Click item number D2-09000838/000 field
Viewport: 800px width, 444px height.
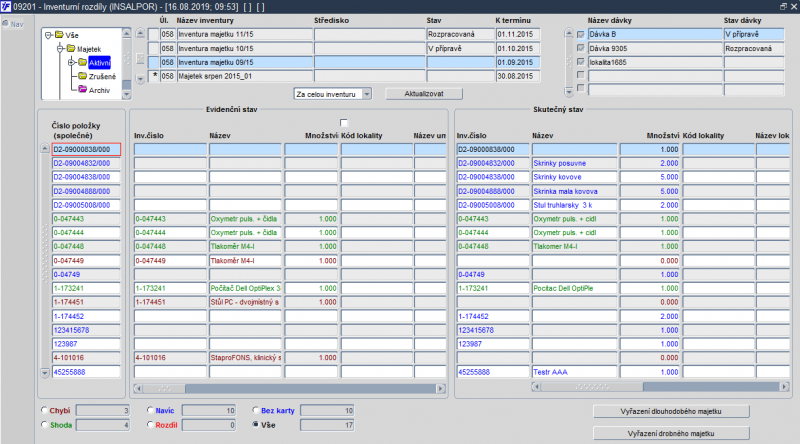pyautogui.click(x=86, y=150)
